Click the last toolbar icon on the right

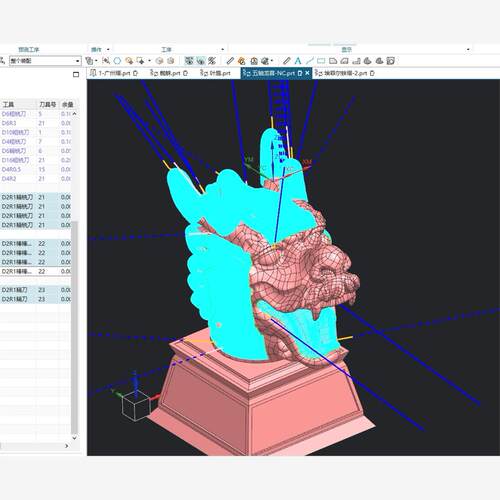tap(391, 61)
